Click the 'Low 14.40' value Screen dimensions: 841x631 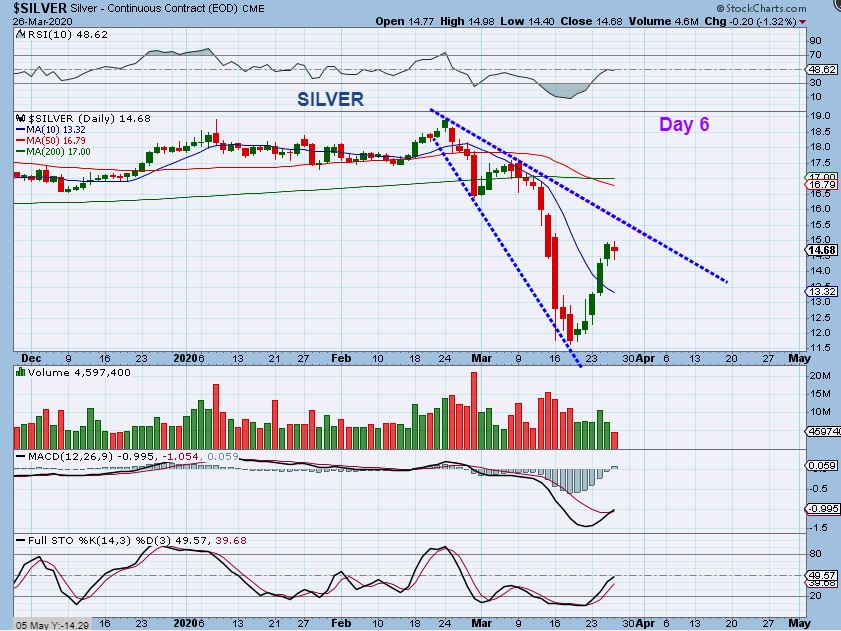coord(528,21)
